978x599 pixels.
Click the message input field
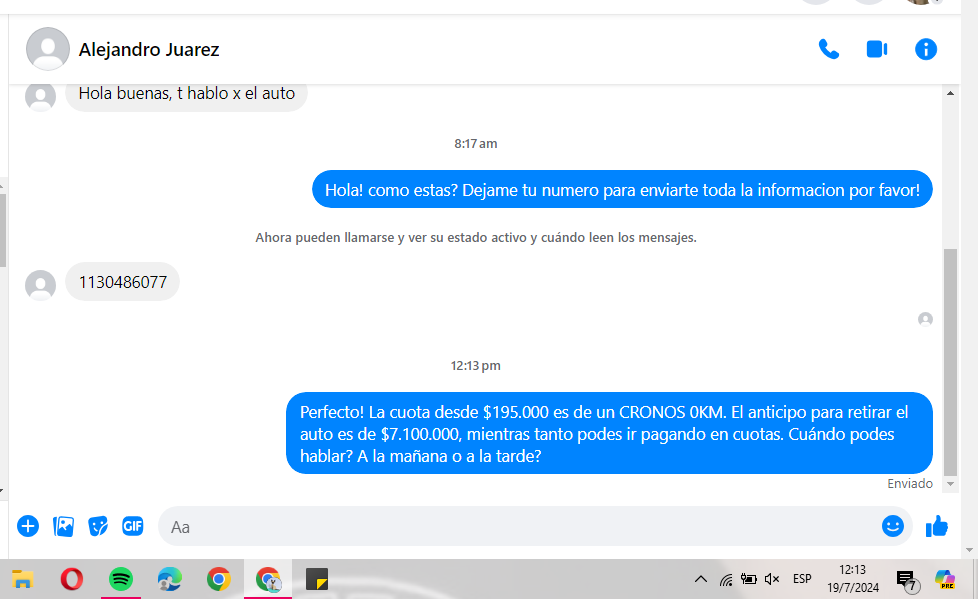click(520, 526)
